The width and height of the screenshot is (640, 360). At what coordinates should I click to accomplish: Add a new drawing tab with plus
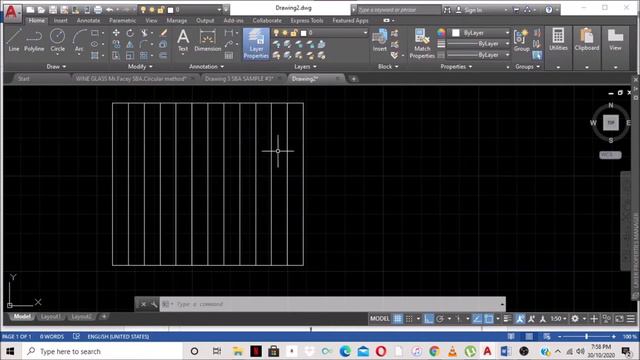tap(353, 79)
